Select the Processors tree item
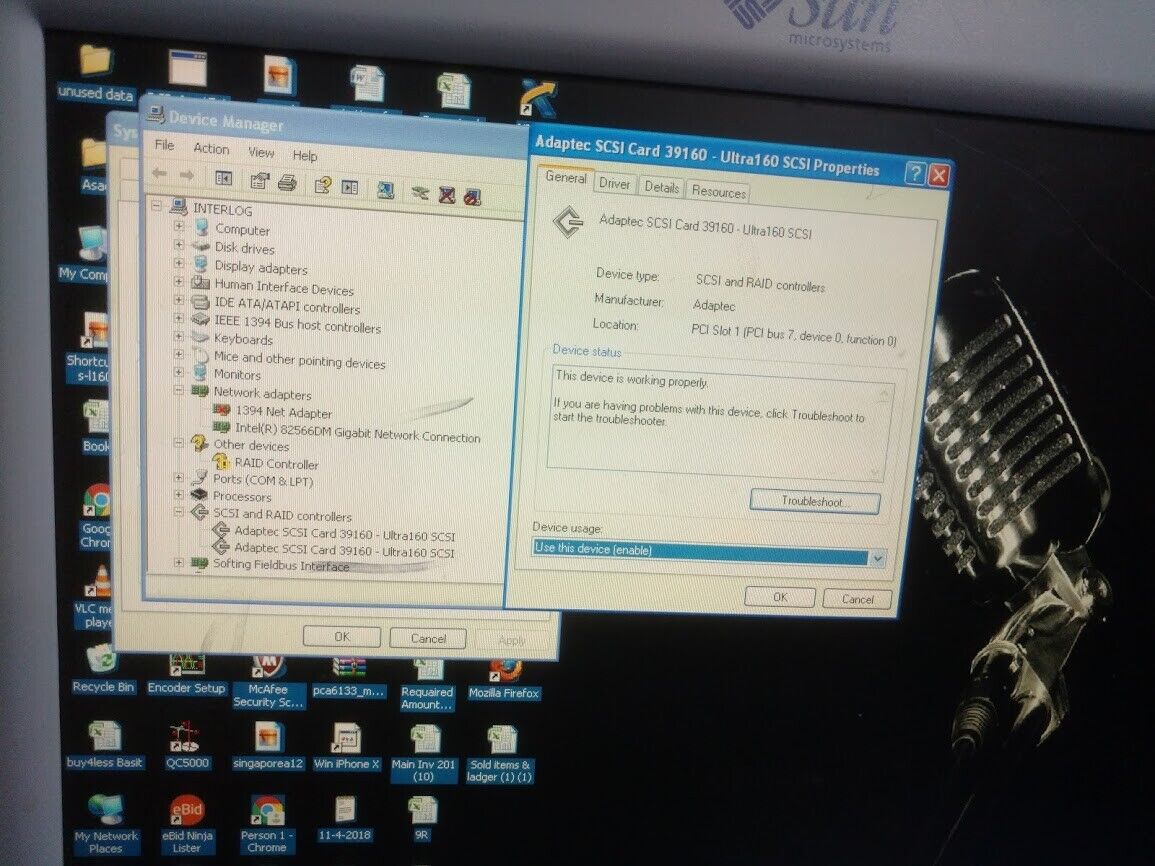The image size is (1155, 866). [x=242, y=496]
